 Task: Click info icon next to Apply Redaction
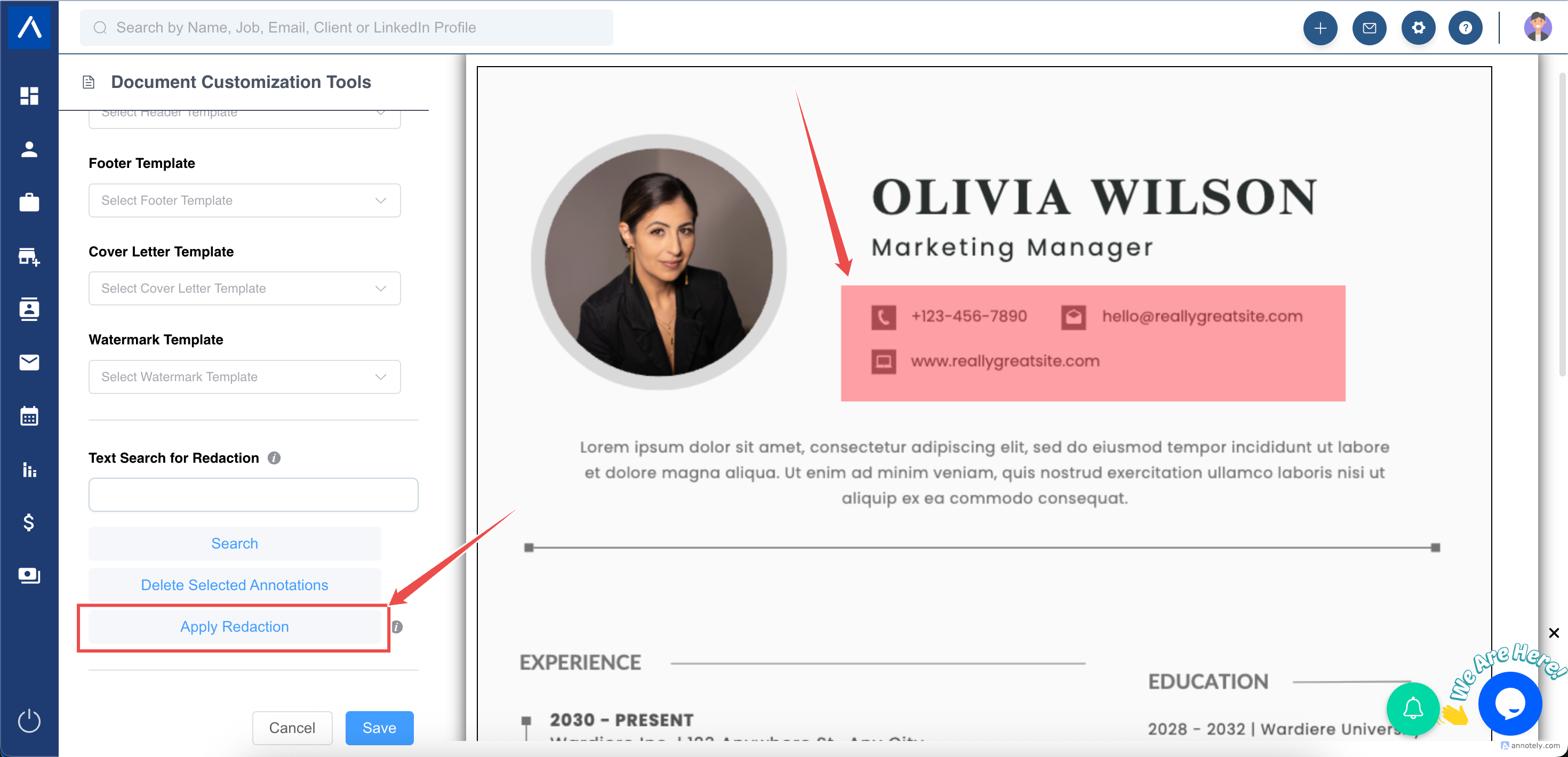click(397, 627)
